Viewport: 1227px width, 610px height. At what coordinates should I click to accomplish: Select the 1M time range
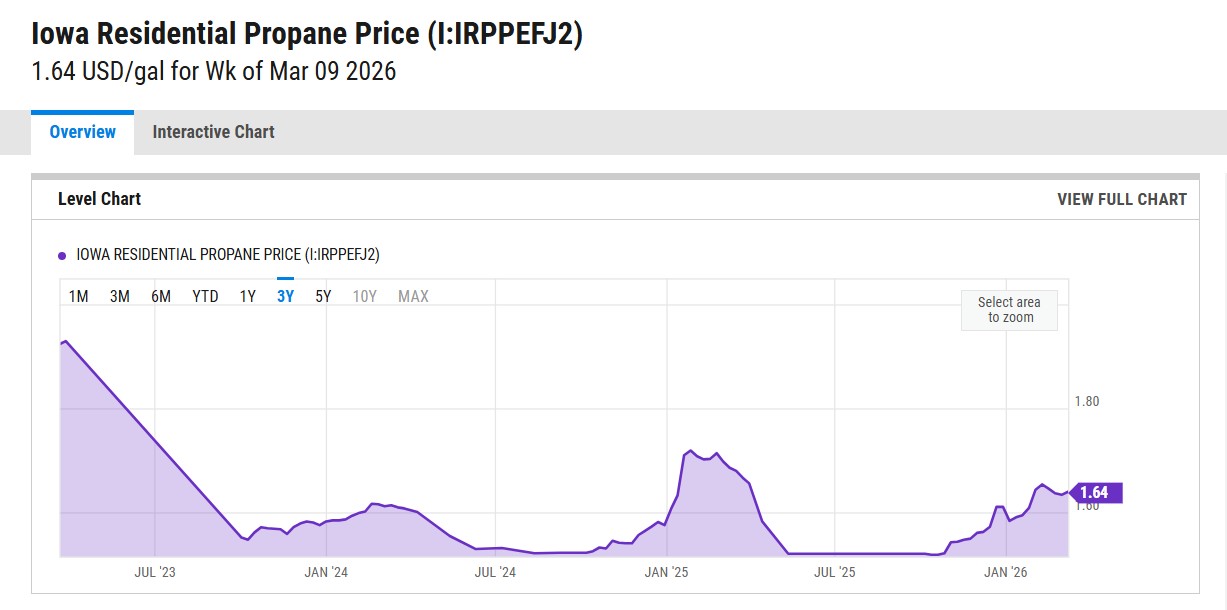pyautogui.click(x=78, y=296)
